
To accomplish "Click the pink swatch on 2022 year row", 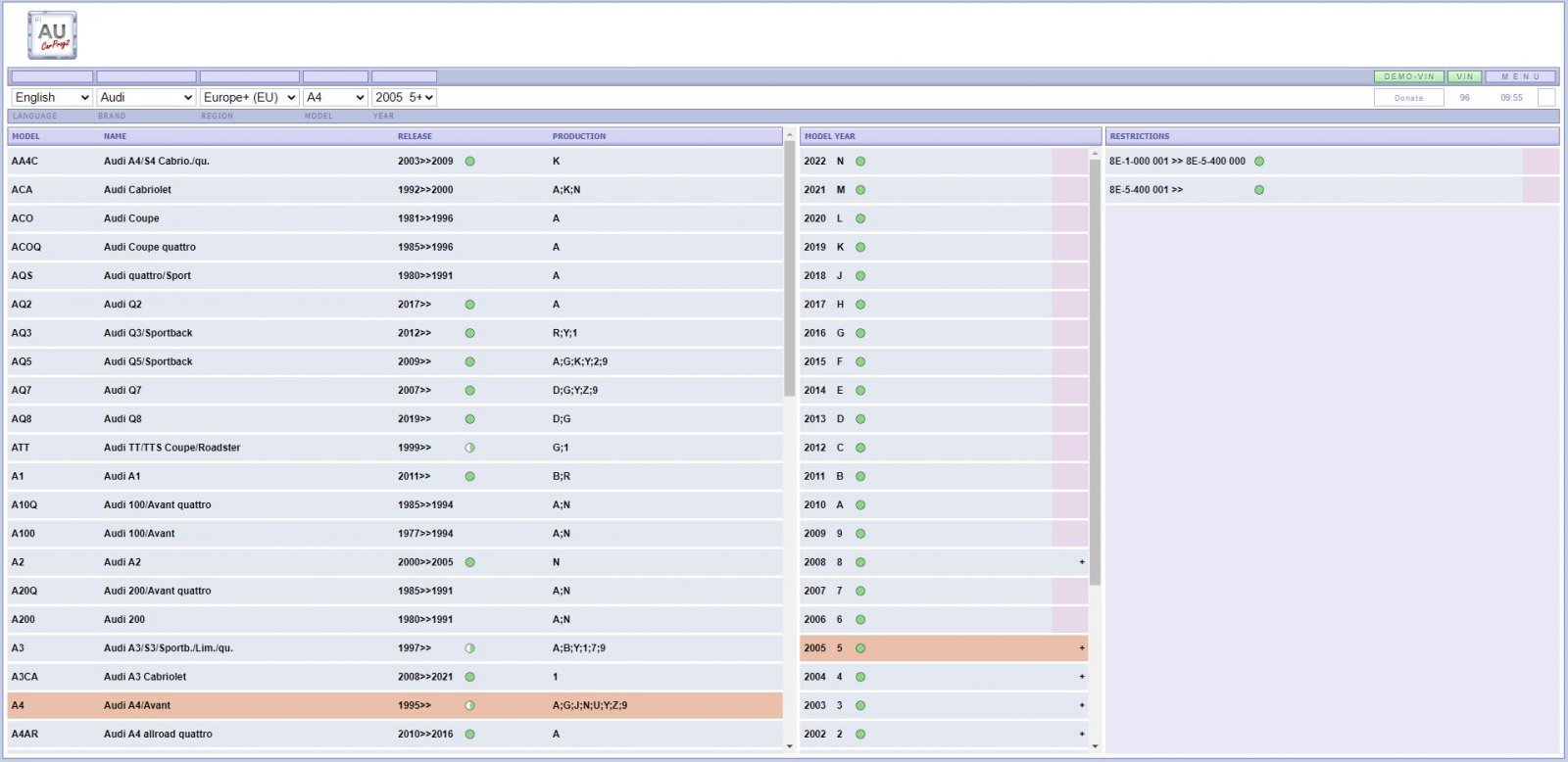I will (1070, 162).
